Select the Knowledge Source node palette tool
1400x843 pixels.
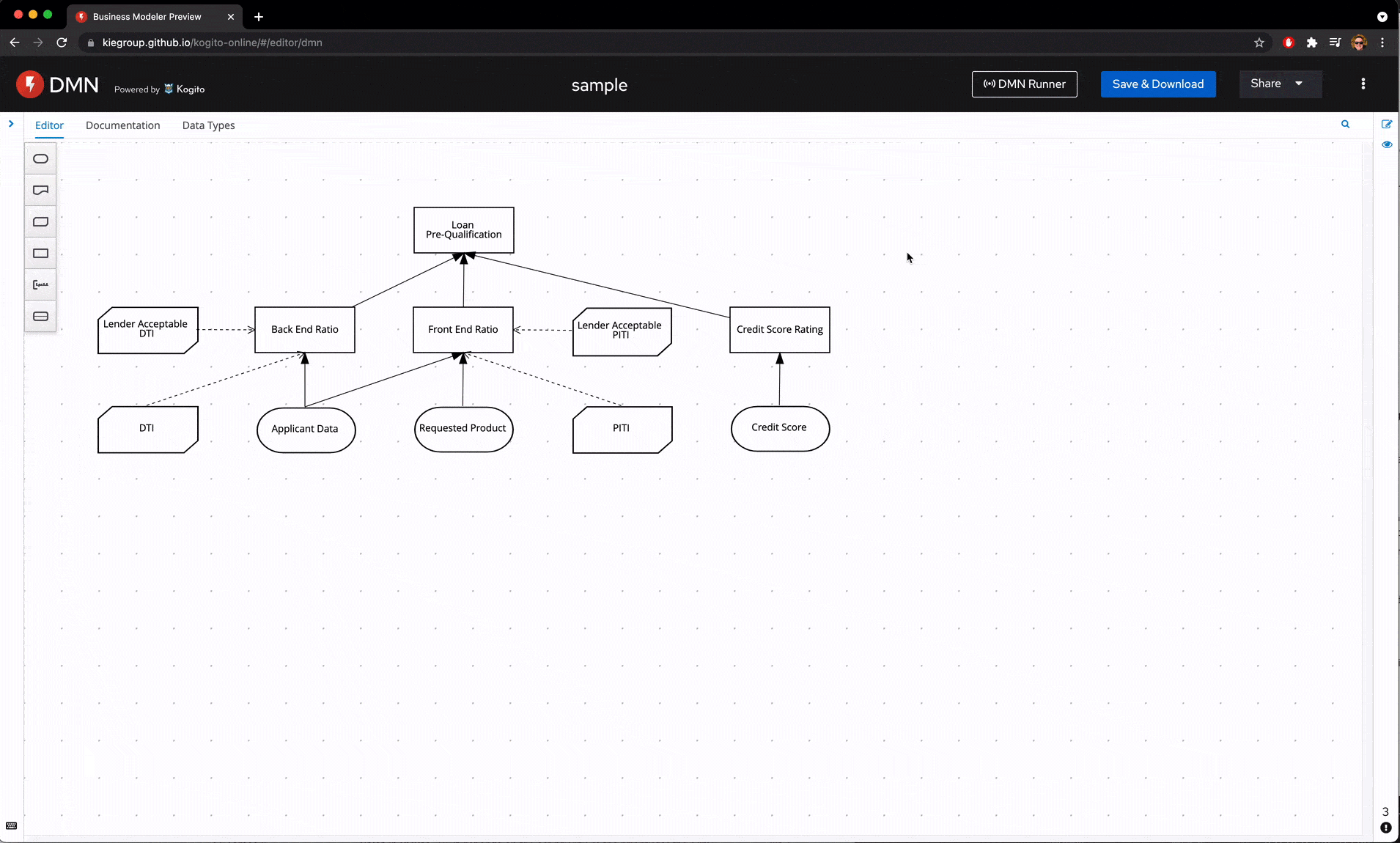[40, 191]
